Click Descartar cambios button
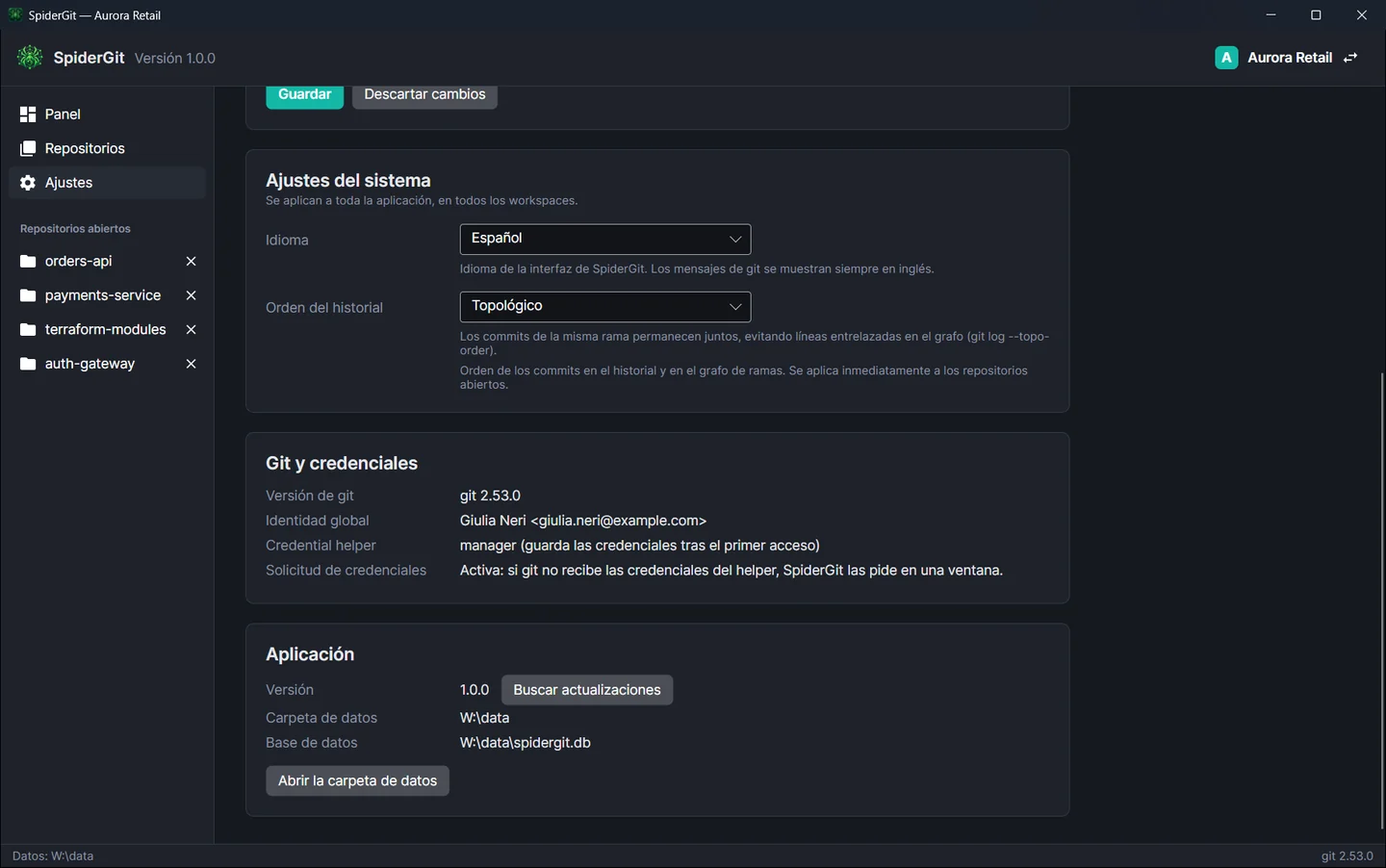This screenshot has height=868, width=1386. (424, 95)
